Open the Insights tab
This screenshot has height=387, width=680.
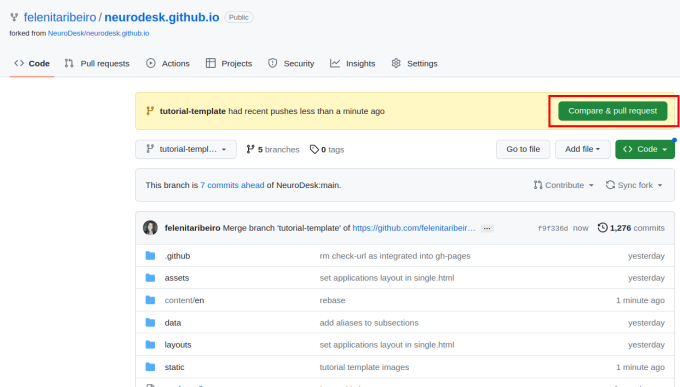pos(353,63)
